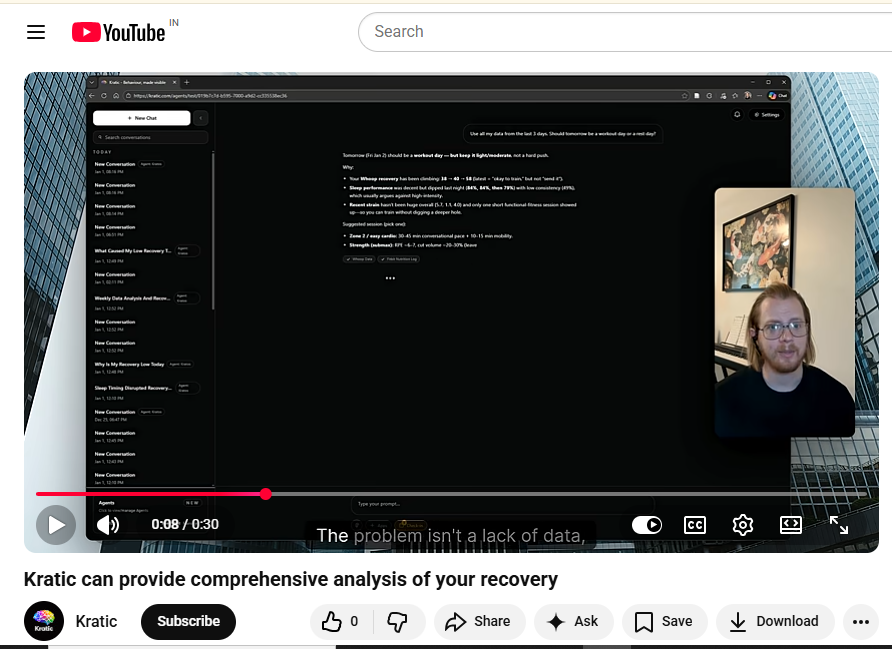Play the video with the play button
The image size is (892, 649).
tap(56, 525)
